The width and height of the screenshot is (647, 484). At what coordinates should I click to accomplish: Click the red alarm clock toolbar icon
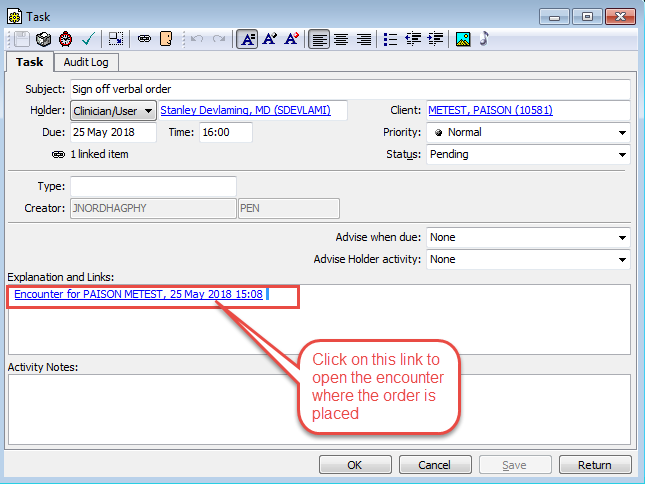point(66,39)
